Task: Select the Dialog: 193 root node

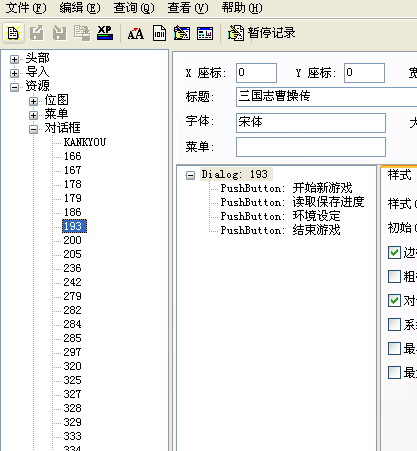Action: click(236, 174)
